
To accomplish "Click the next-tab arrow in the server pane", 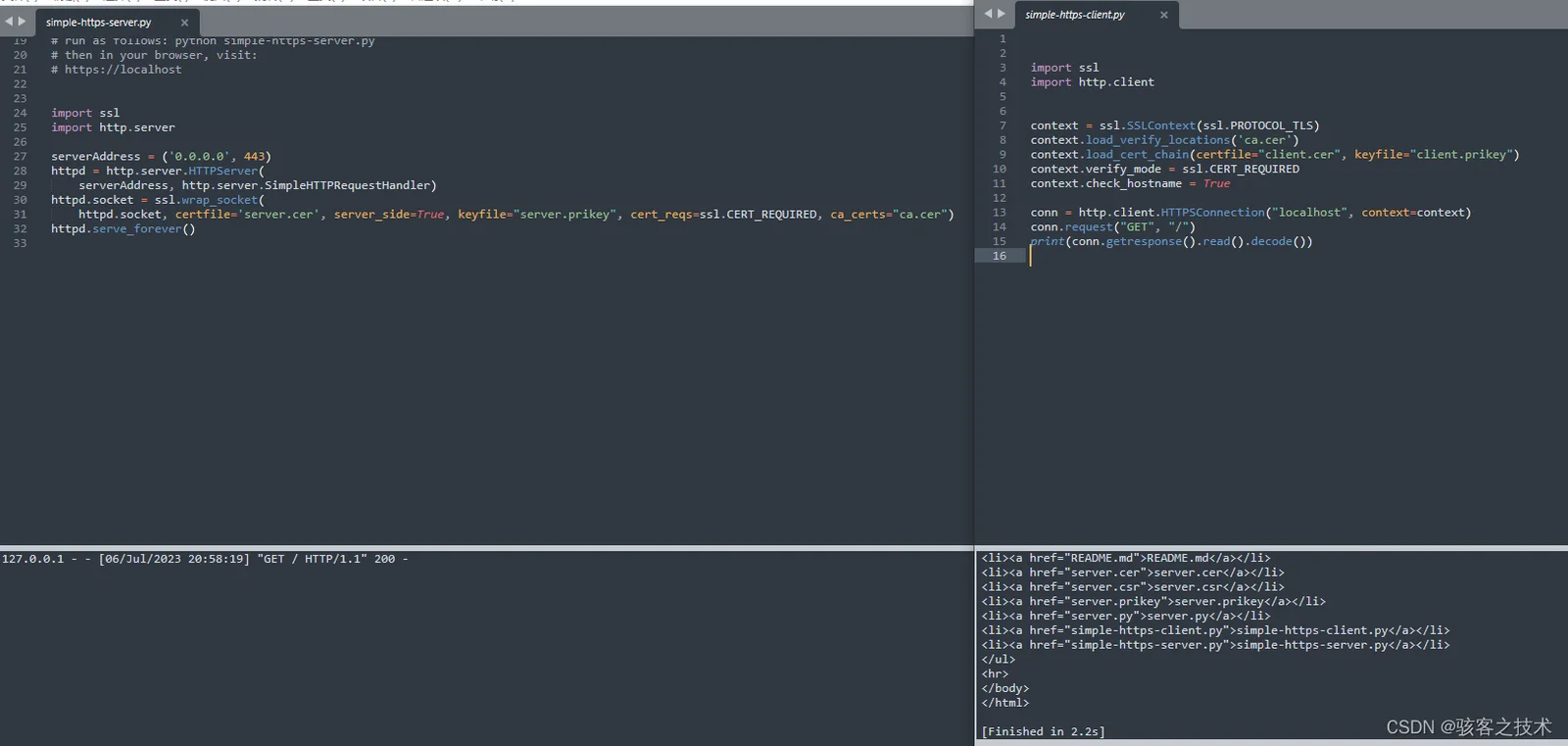I will [23, 22].
